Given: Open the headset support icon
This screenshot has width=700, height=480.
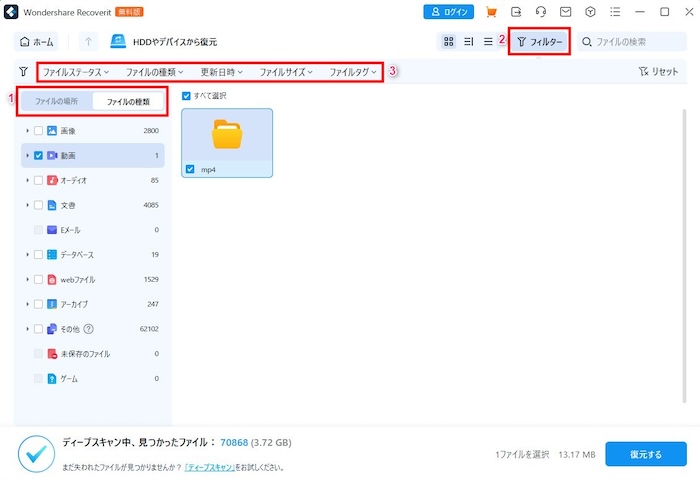Looking at the screenshot, I should click(x=540, y=12).
